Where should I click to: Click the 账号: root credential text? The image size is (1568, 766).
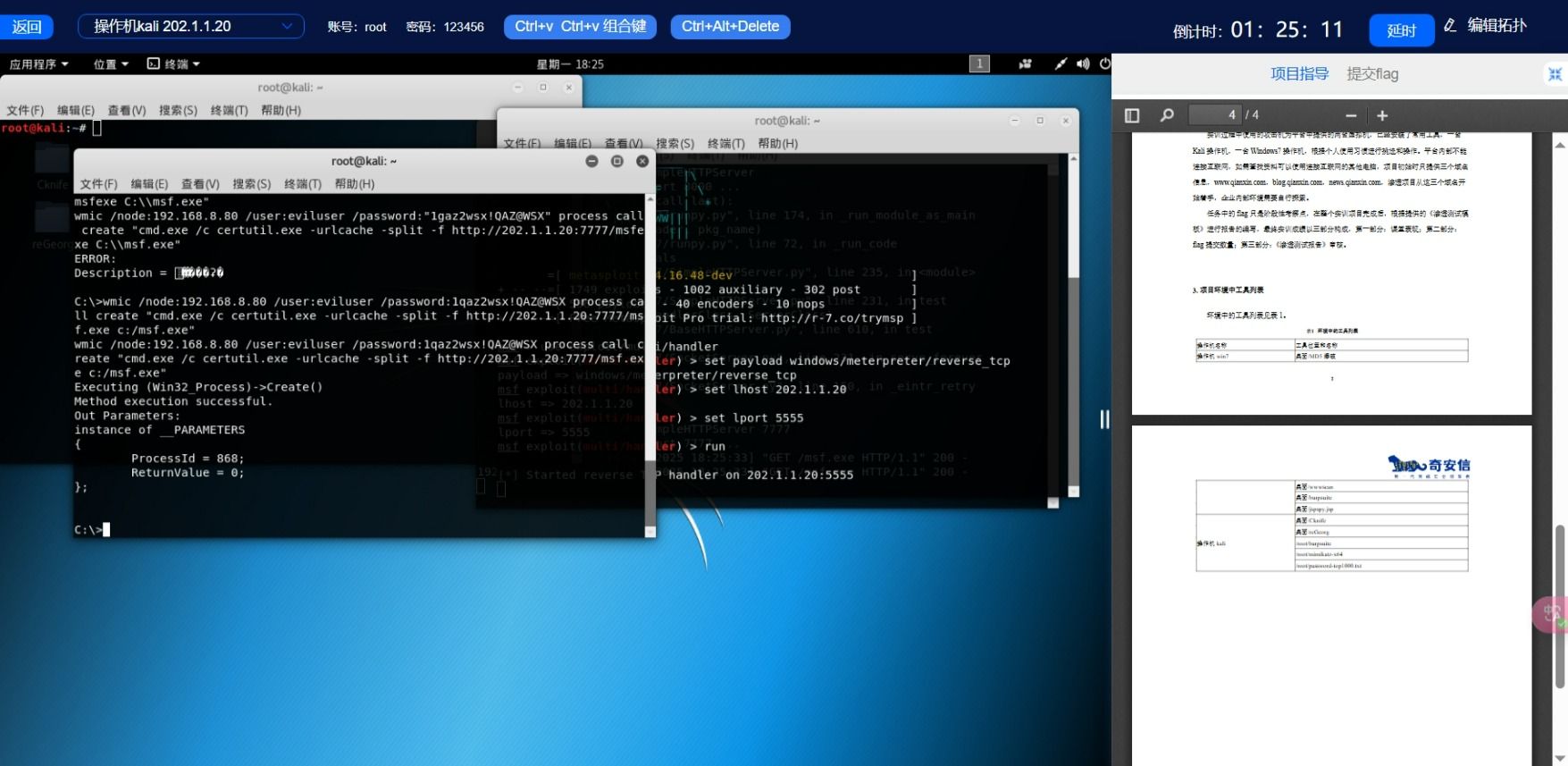[x=356, y=27]
